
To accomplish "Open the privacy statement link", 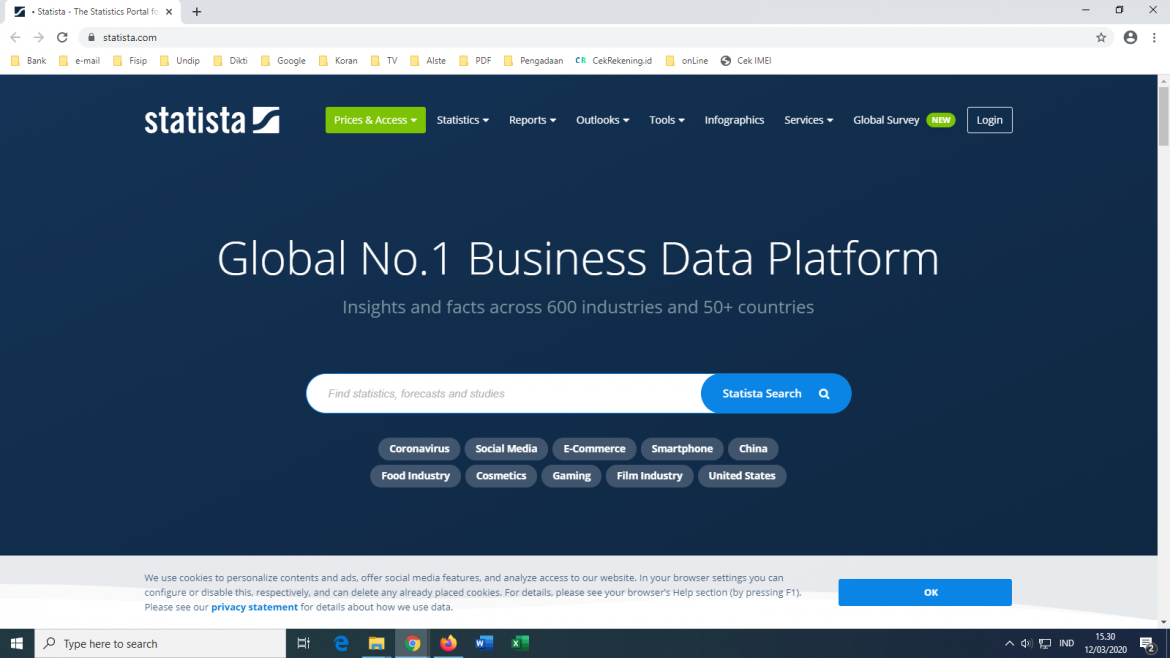I will [x=253, y=606].
